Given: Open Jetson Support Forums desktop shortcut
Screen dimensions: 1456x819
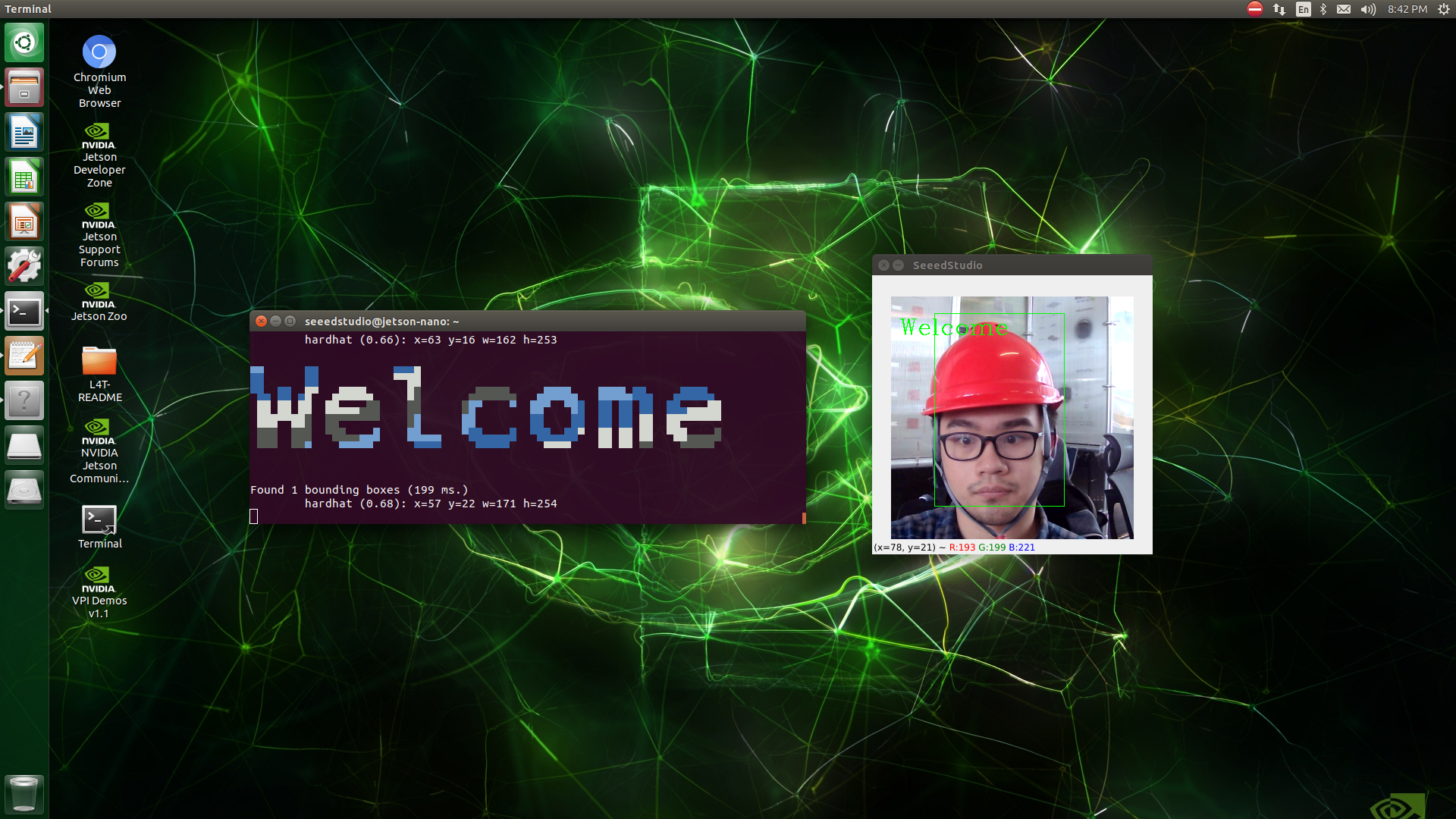Looking at the screenshot, I should 99,234.
